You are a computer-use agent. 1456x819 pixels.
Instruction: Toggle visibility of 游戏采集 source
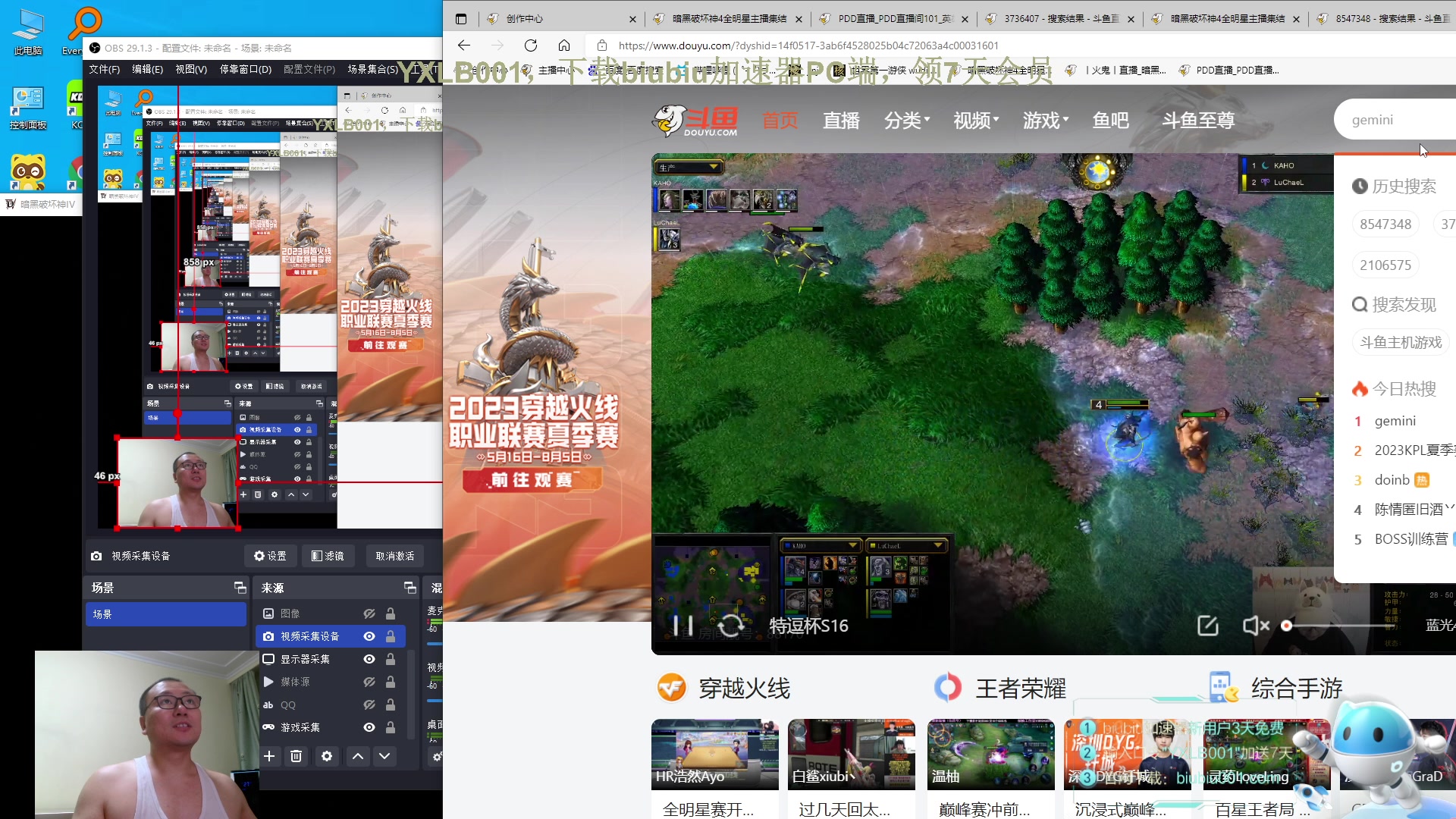pyautogui.click(x=369, y=727)
